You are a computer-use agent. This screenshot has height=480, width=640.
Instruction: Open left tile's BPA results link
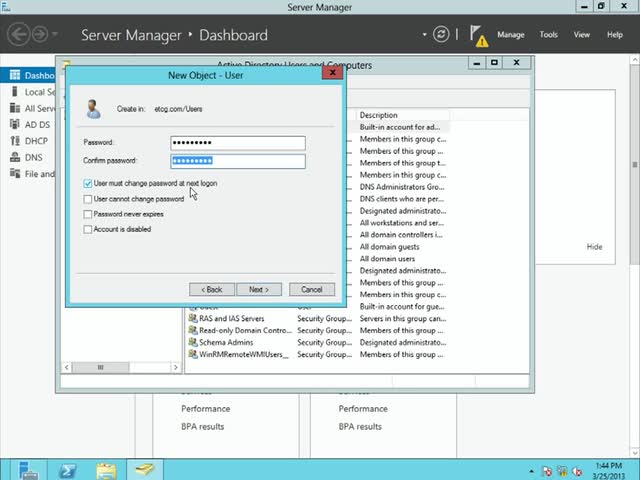(202, 427)
